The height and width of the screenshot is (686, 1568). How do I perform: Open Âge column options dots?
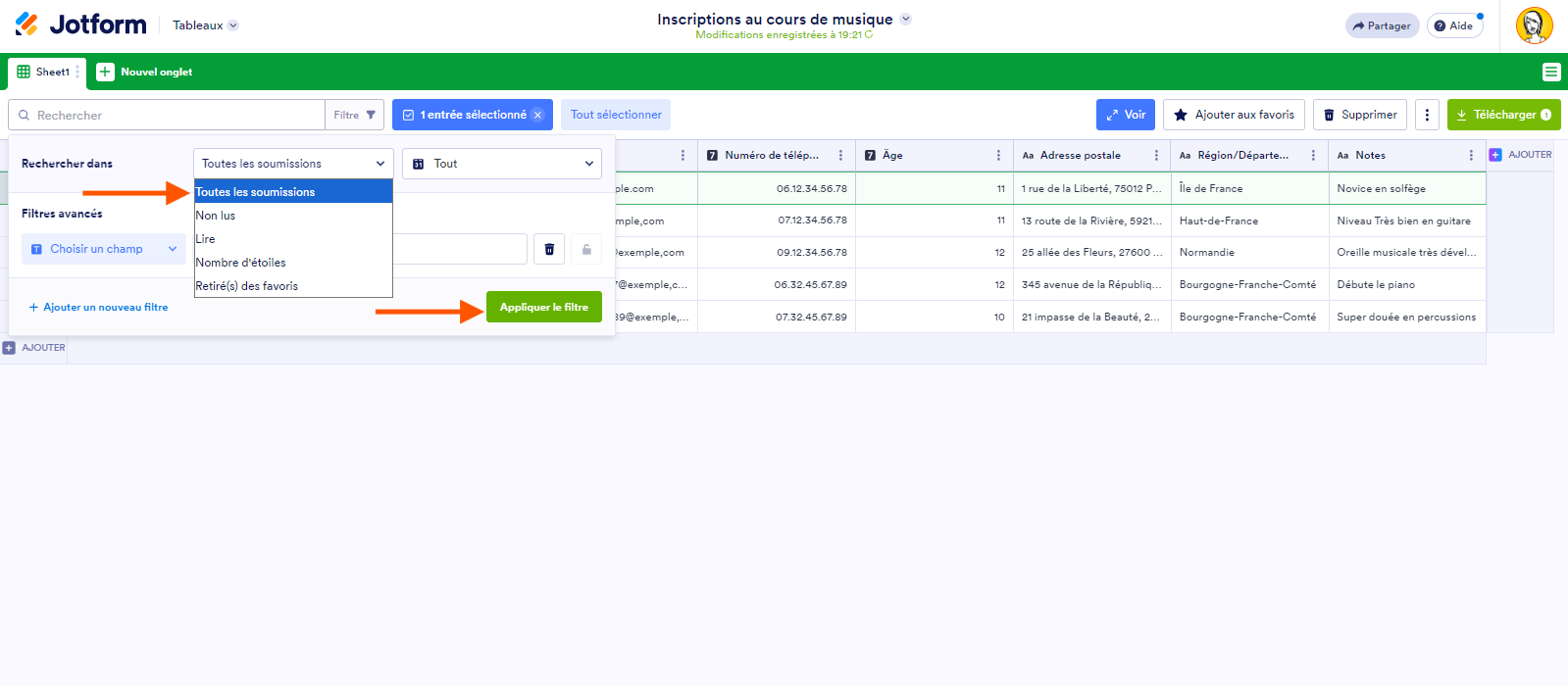coord(998,155)
